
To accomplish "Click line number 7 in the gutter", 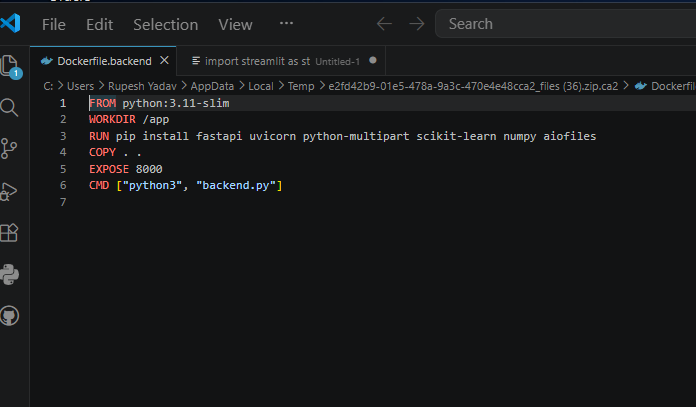I will pyautogui.click(x=63, y=202).
